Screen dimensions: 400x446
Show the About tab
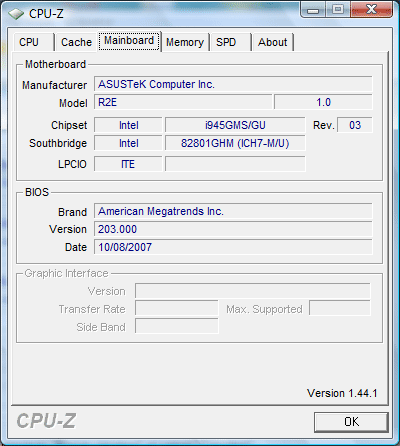(x=273, y=42)
